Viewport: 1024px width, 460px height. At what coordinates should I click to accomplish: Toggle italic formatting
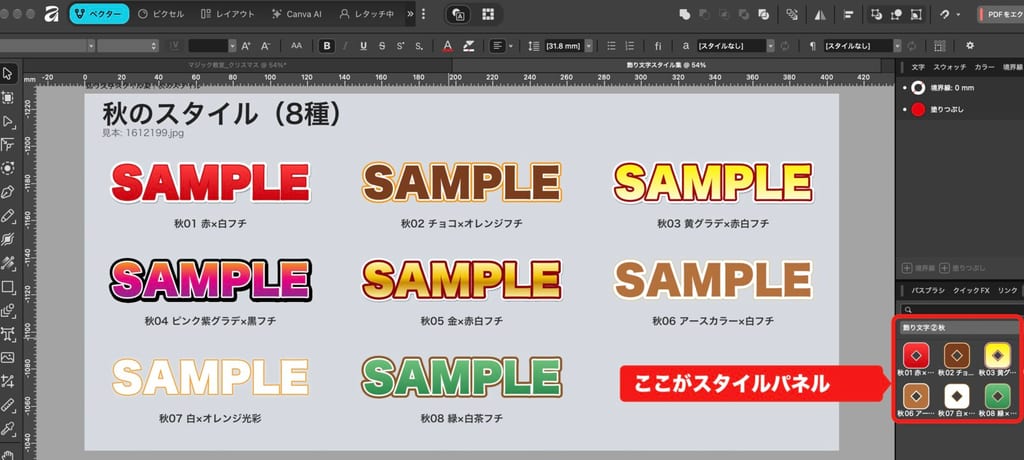(345, 46)
